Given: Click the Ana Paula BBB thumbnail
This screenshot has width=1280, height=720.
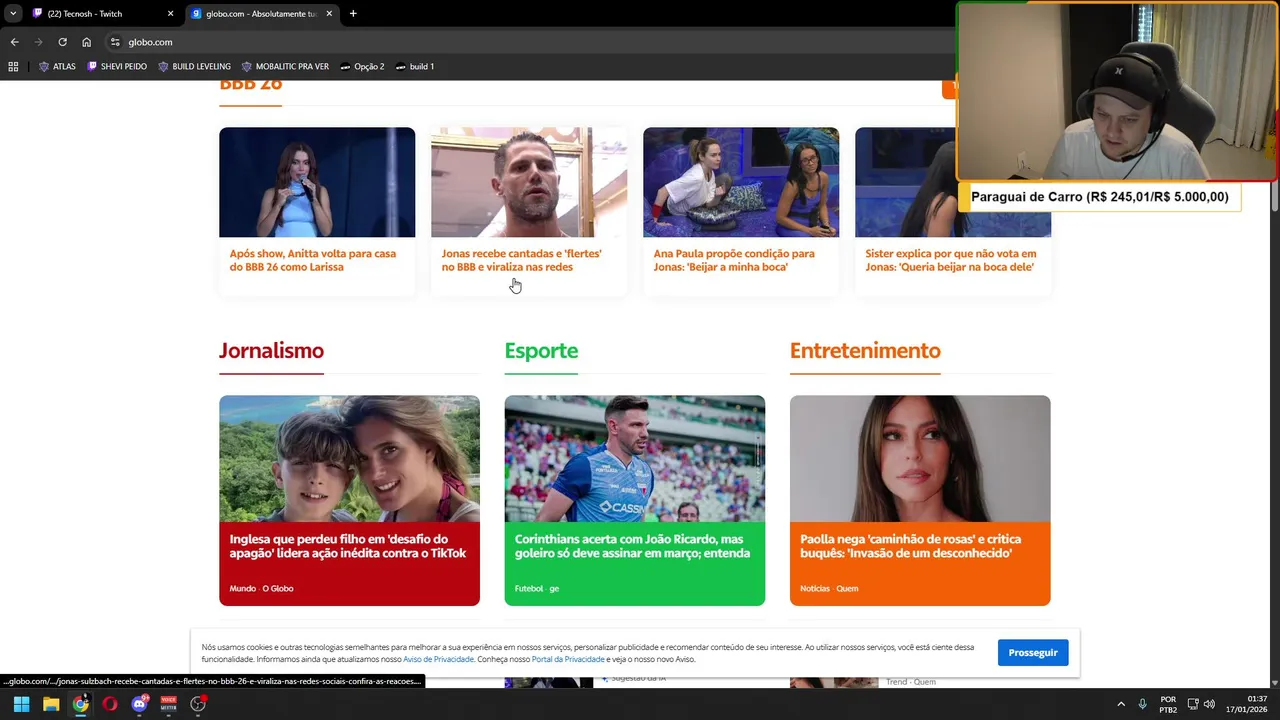Looking at the screenshot, I should coord(741,182).
